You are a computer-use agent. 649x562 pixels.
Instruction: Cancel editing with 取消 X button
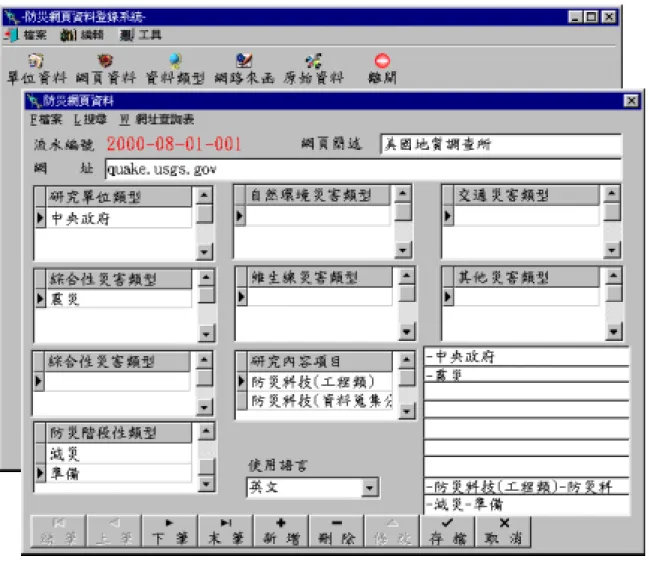point(503,531)
